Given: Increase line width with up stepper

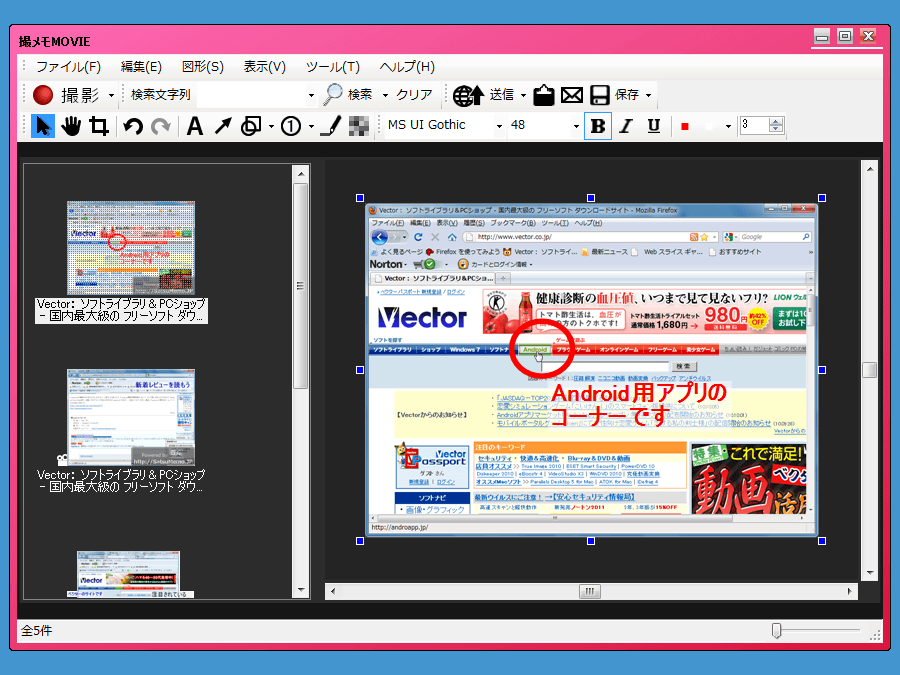Looking at the screenshot, I should 776,121.
